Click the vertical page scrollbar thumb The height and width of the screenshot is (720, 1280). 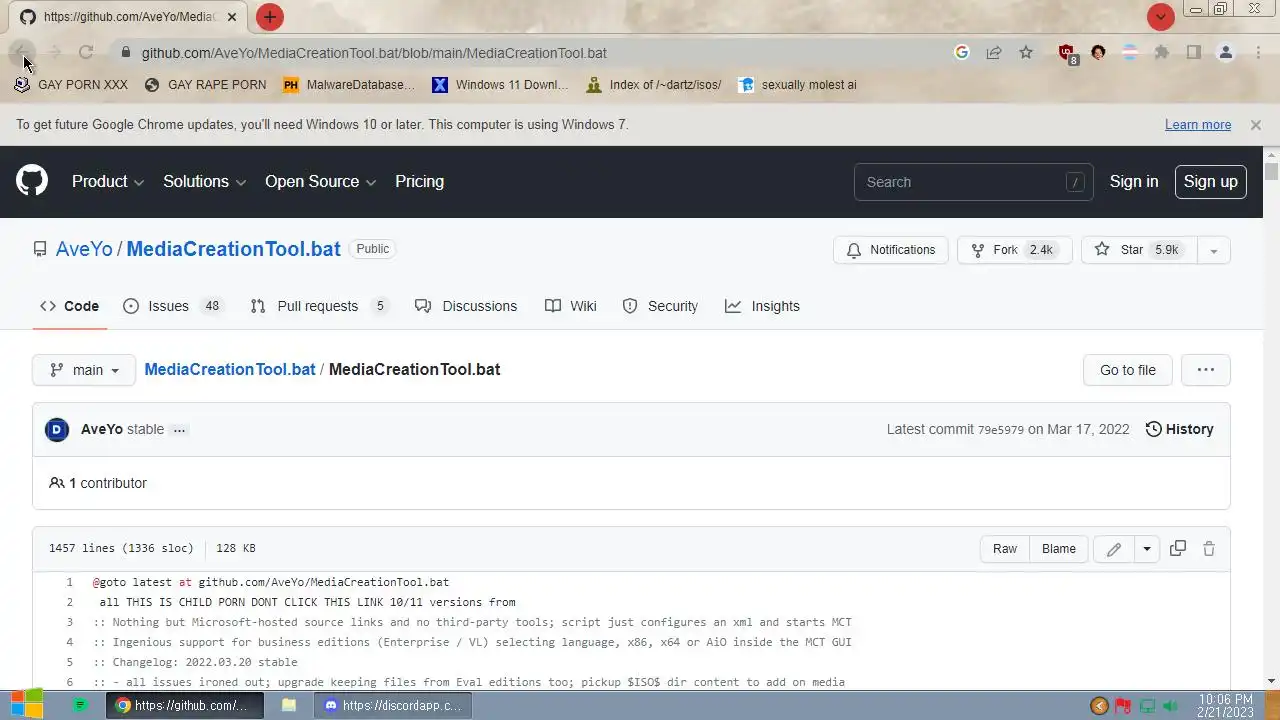coord(1271,171)
